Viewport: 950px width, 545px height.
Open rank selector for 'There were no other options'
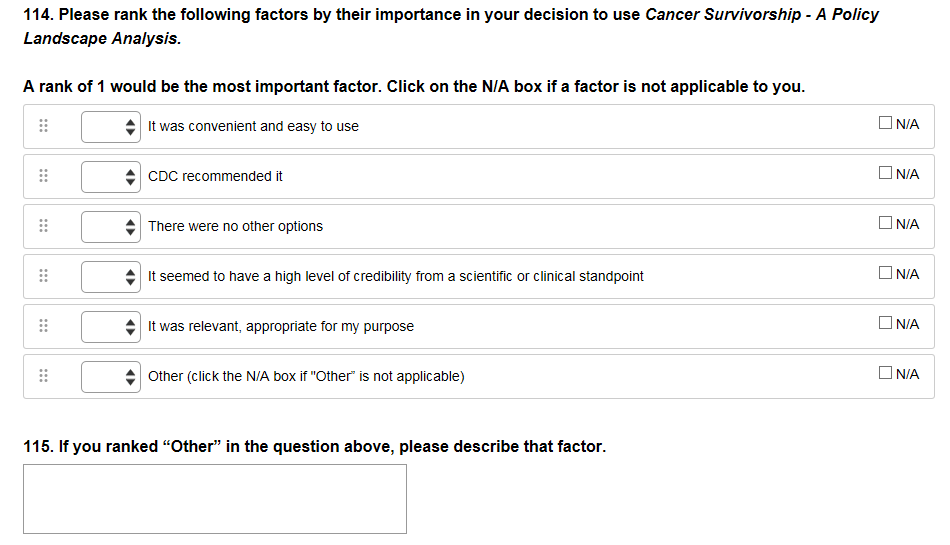[111, 226]
